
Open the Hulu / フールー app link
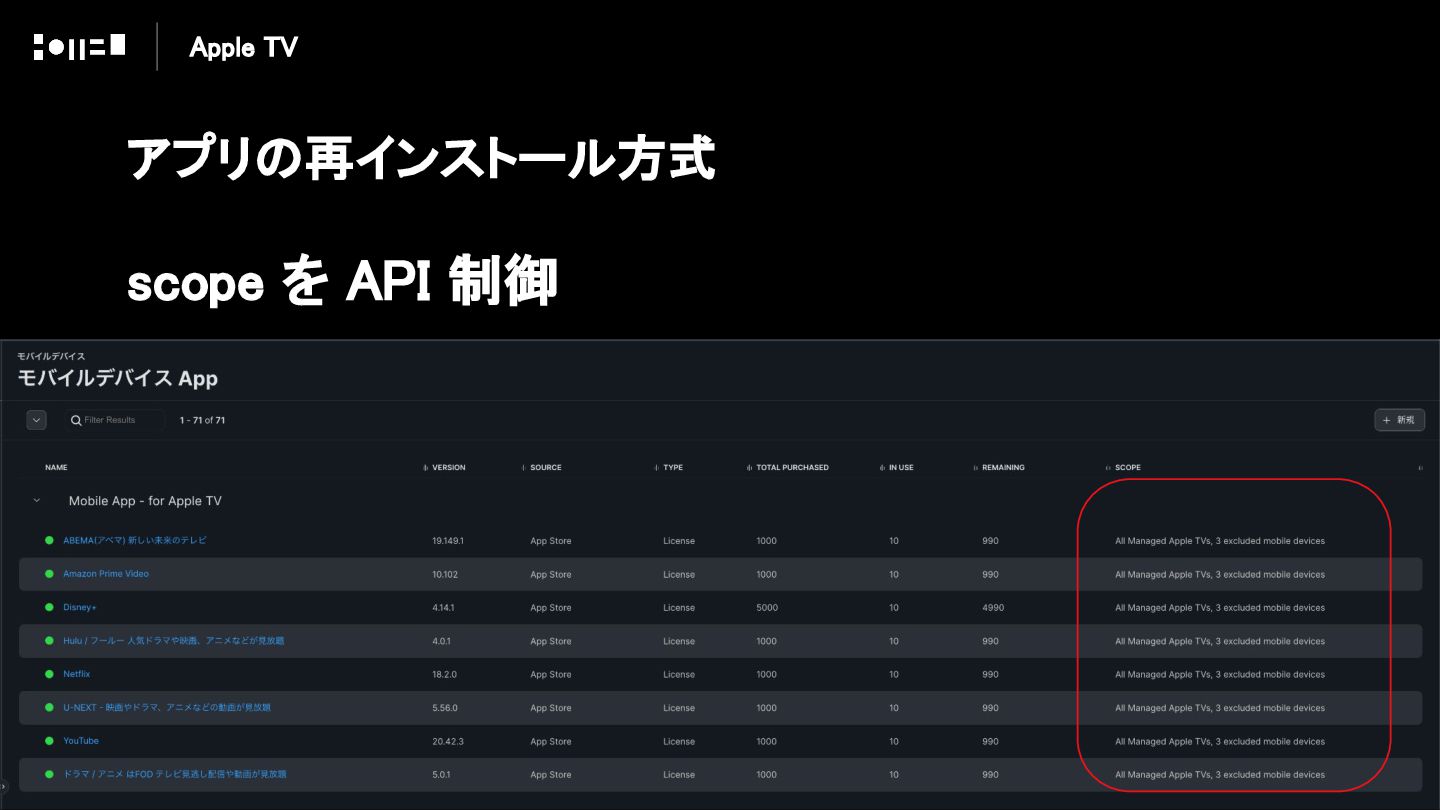coord(174,641)
